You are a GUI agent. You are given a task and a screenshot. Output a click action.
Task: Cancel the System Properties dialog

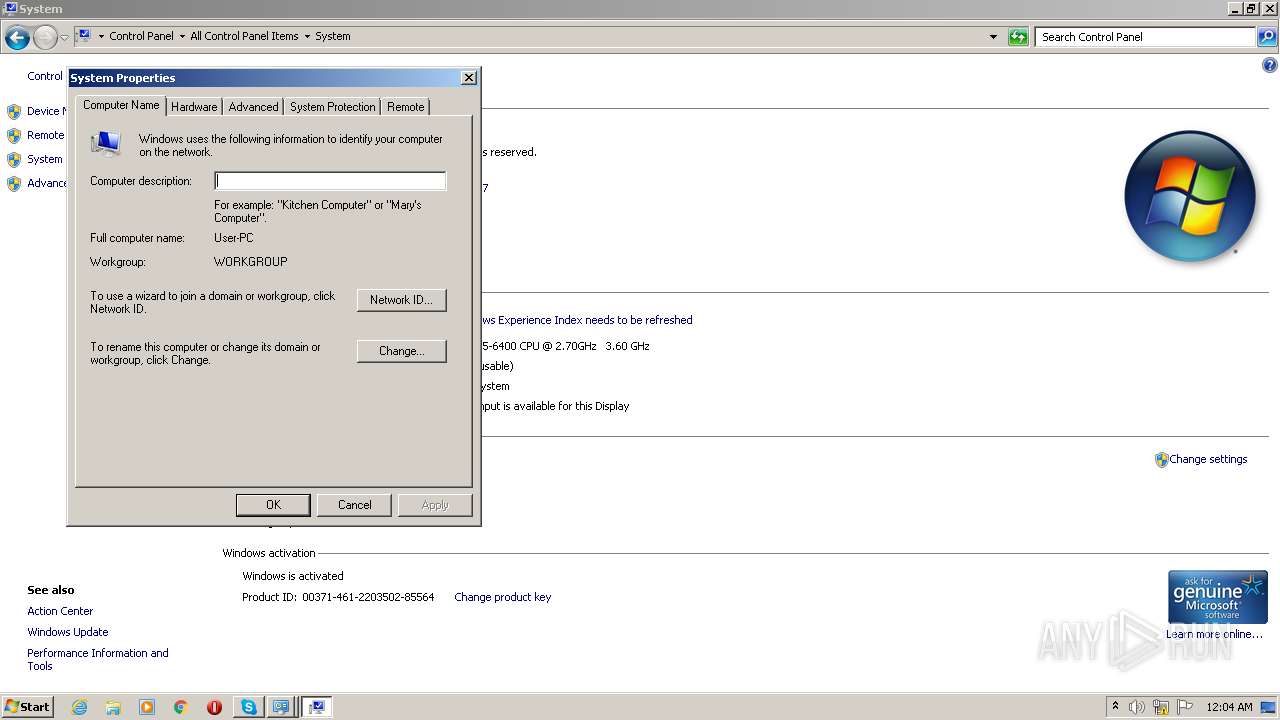[354, 505]
